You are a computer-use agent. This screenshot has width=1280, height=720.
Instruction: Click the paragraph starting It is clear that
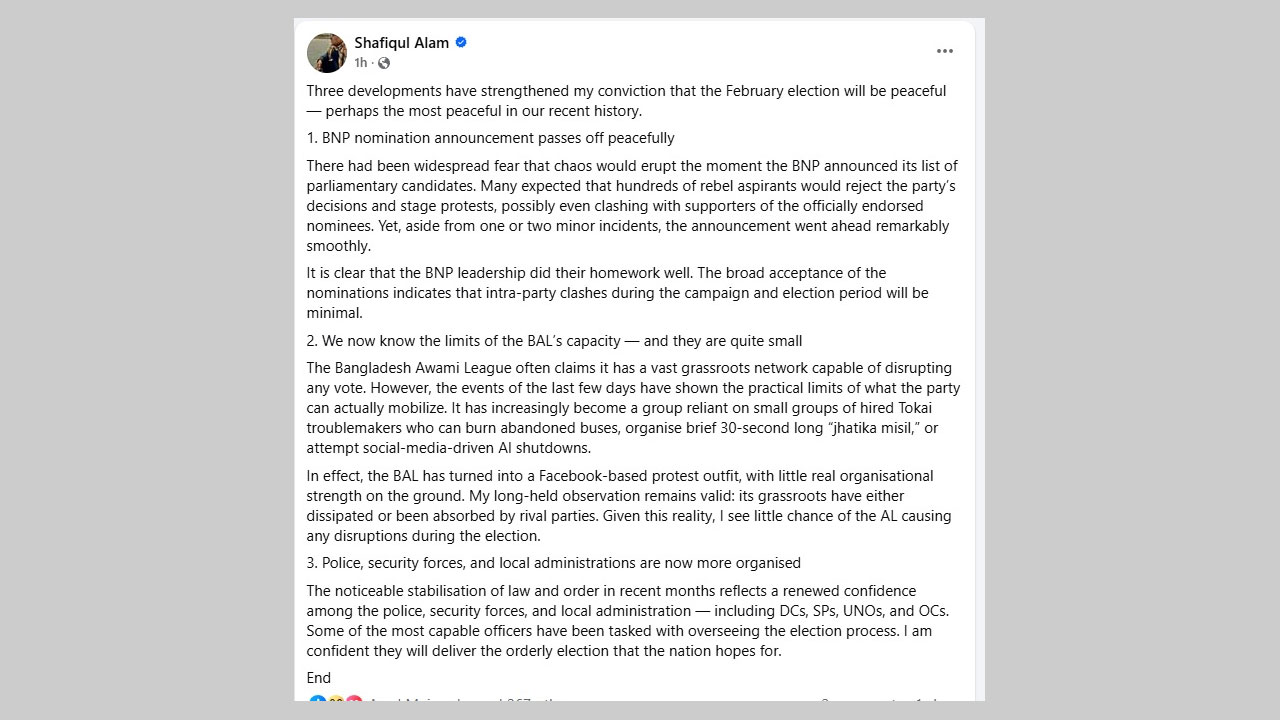click(x=617, y=293)
